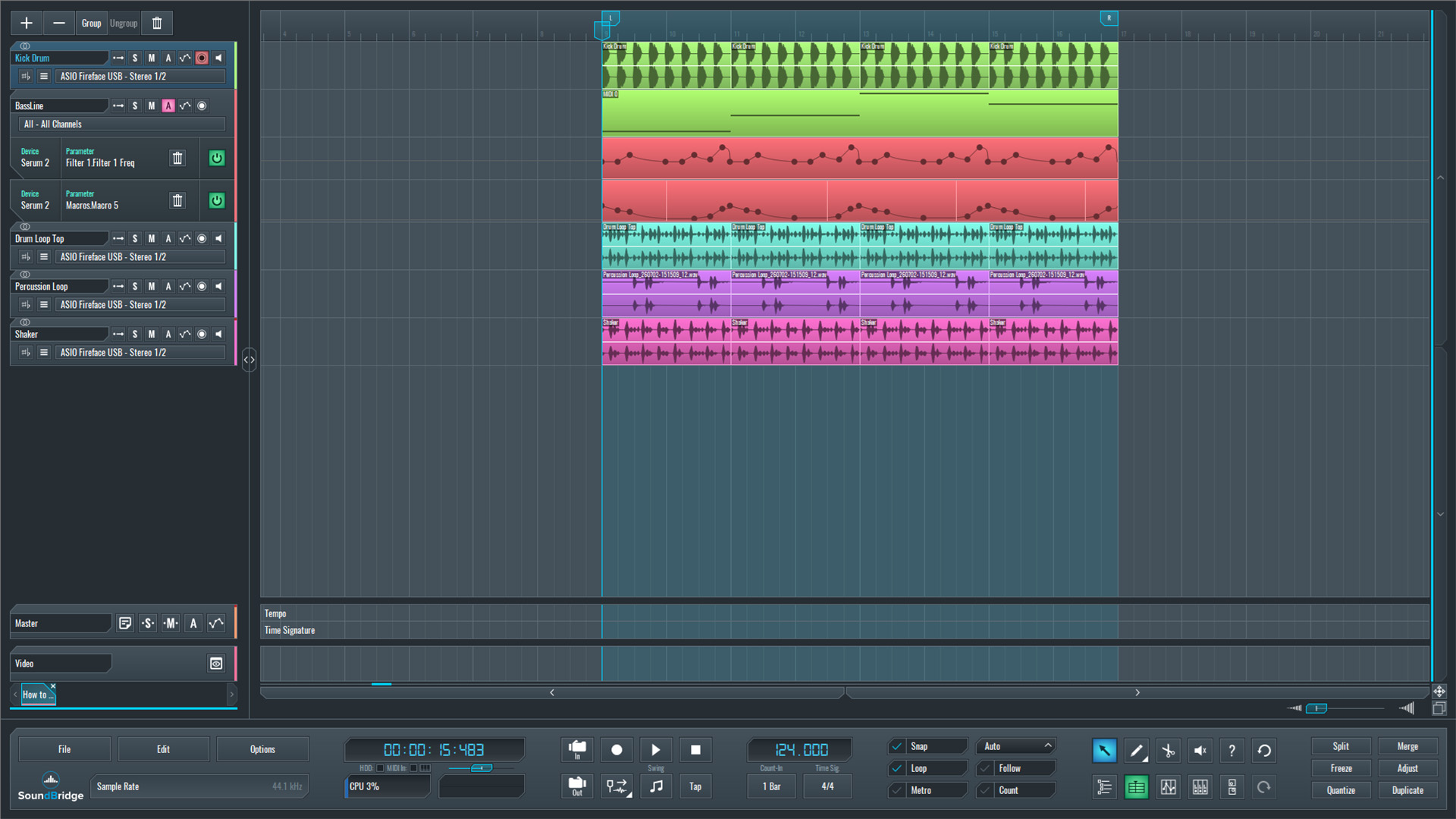
Task: Toggle power for Filter 1 Freq automation
Action: [x=217, y=158]
